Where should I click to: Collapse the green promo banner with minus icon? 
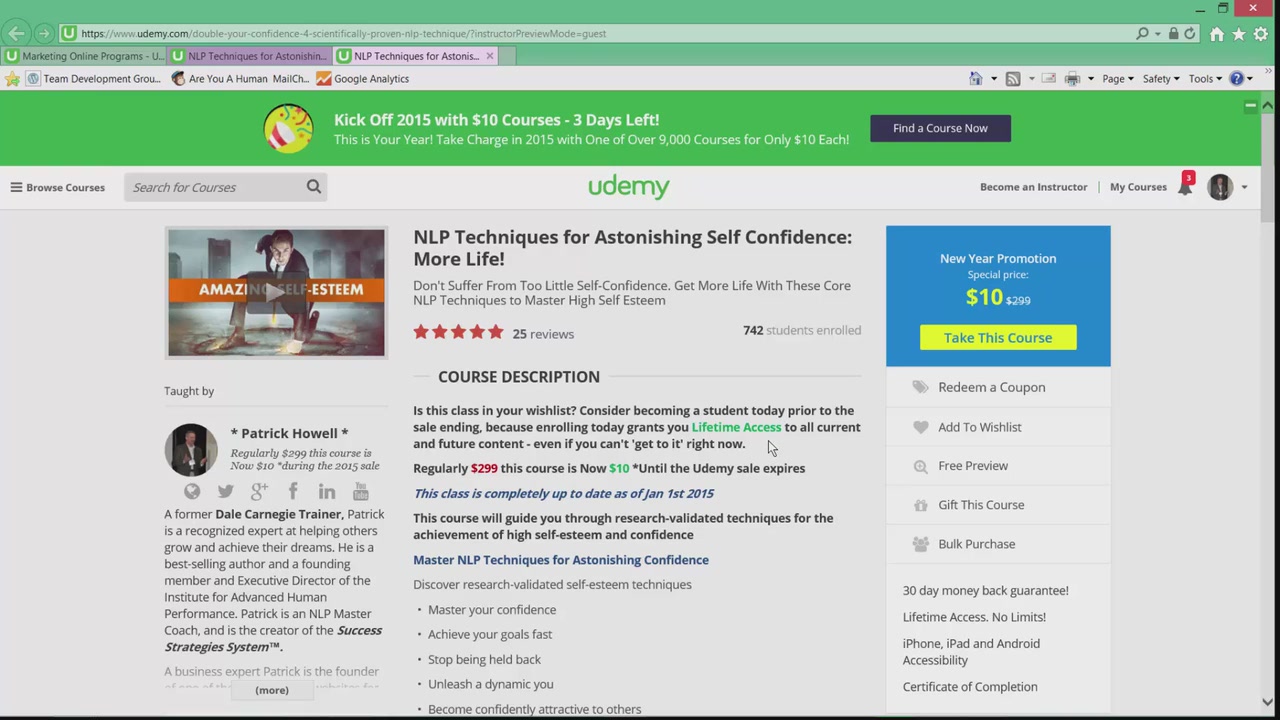pyautogui.click(x=1250, y=105)
